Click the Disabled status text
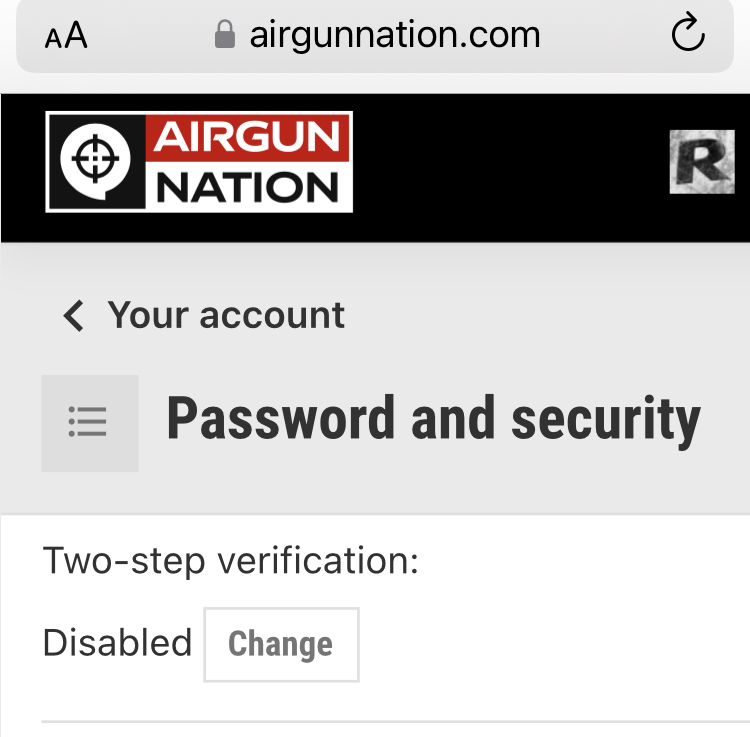The height and width of the screenshot is (737, 750). (x=117, y=642)
